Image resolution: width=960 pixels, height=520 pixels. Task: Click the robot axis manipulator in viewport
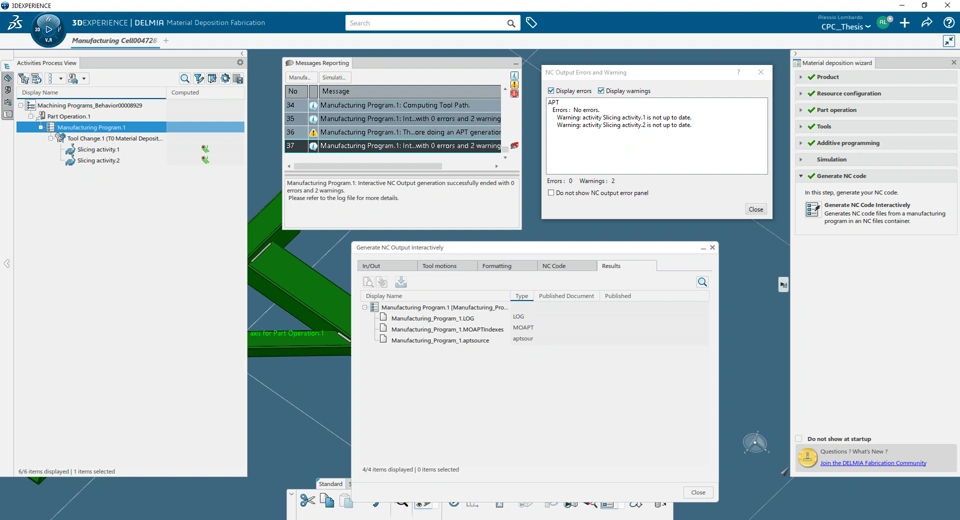755,442
